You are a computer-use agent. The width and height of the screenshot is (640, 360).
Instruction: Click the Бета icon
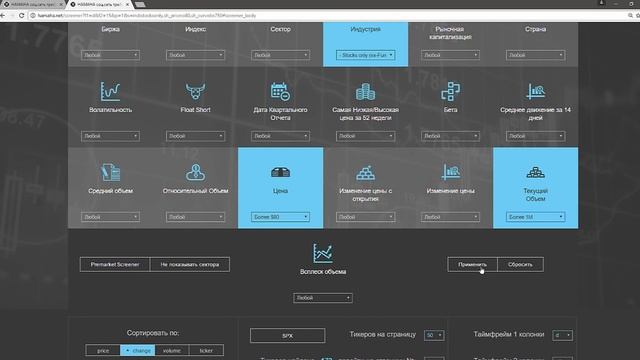point(450,91)
